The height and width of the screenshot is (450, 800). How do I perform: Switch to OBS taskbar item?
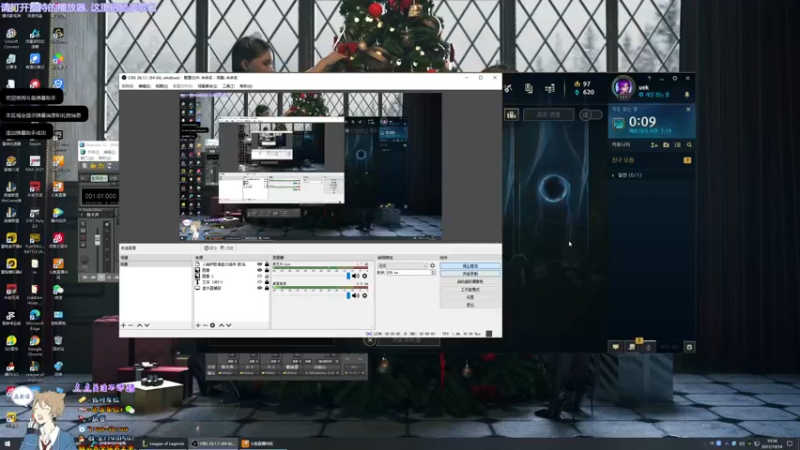(x=213, y=443)
